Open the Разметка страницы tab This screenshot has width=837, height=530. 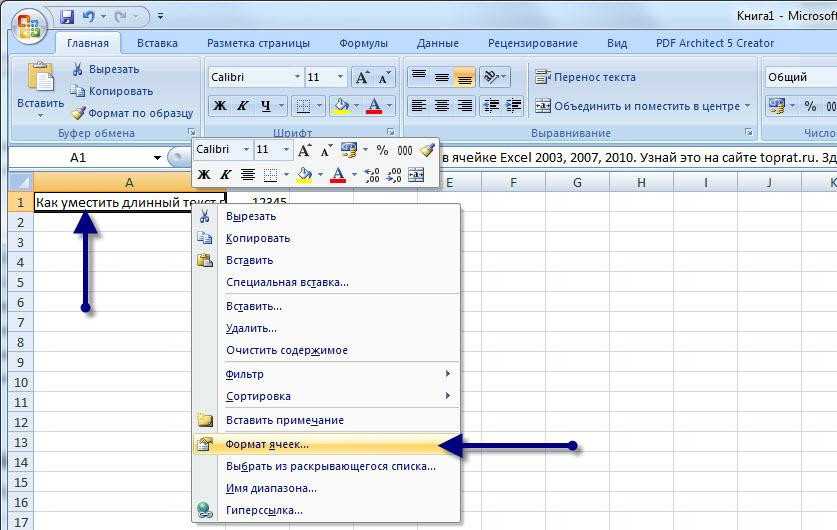pos(258,43)
